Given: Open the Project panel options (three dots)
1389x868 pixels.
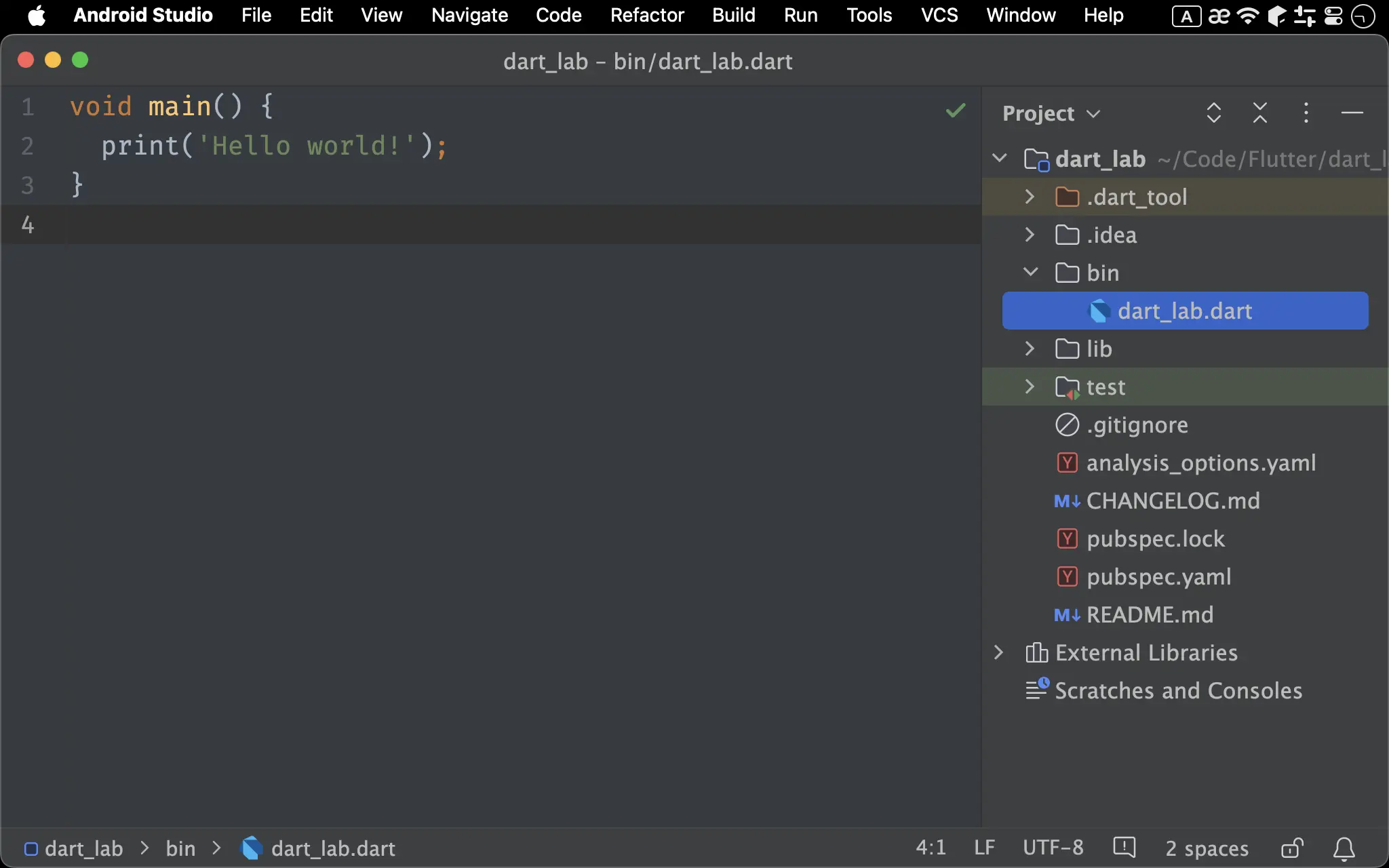Looking at the screenshot, I should pyautogui.click(x=1306, y=113).
